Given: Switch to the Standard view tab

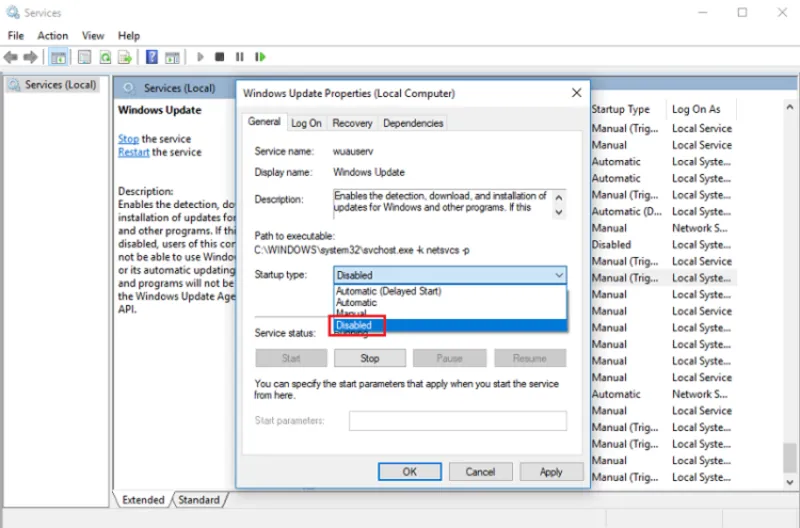Looking at the screenshot, I should pos(199,500).
